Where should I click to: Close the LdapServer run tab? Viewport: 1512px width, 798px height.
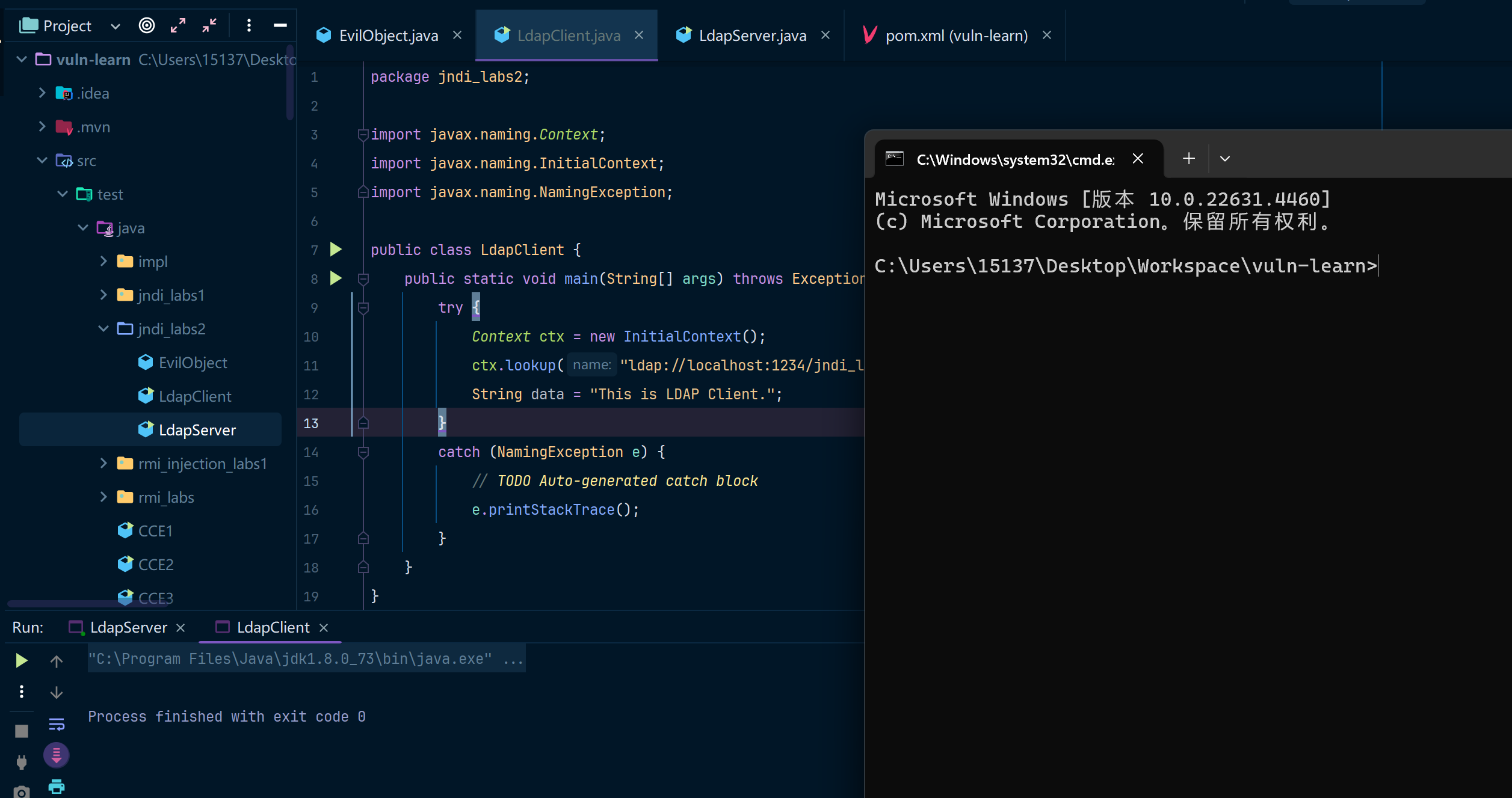(x=181, y=628)
